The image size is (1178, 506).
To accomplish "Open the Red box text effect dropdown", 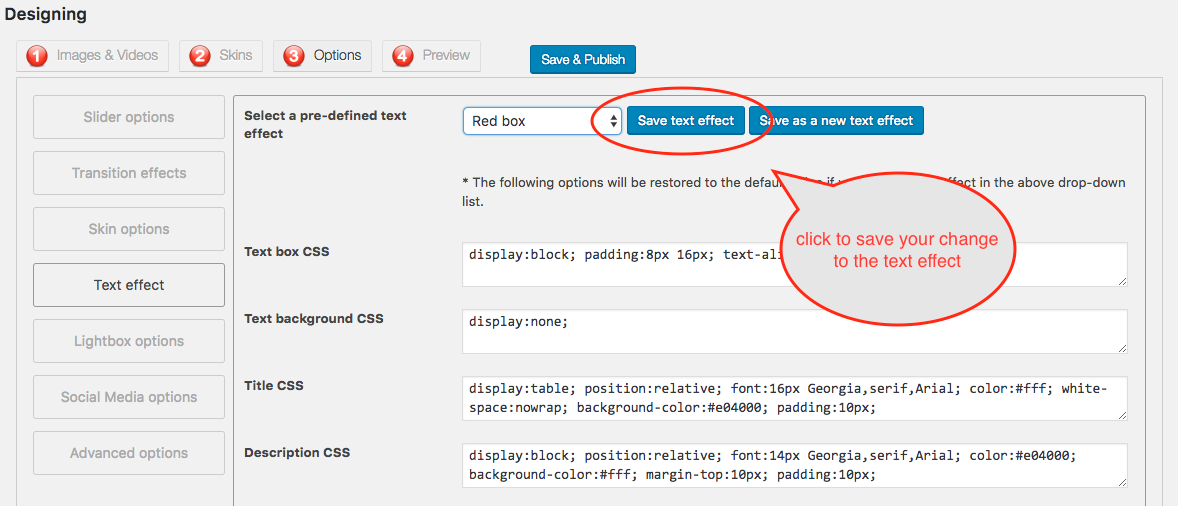I will click(542, 121).
